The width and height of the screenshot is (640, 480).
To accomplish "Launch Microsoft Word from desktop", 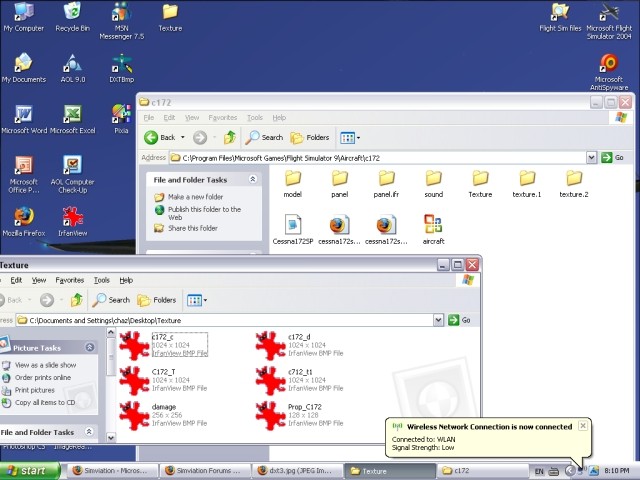I will pos(24,119).
